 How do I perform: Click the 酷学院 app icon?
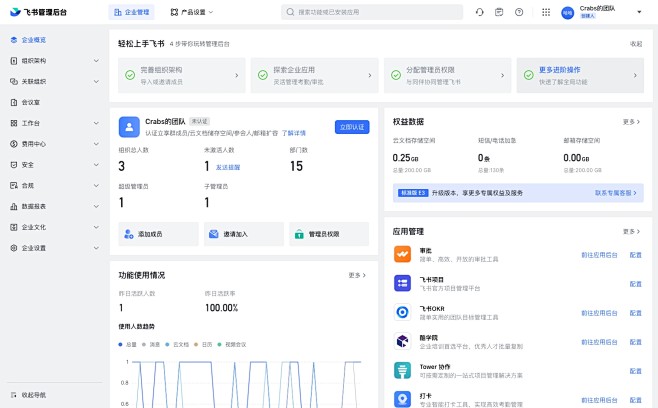coord(402,341)
